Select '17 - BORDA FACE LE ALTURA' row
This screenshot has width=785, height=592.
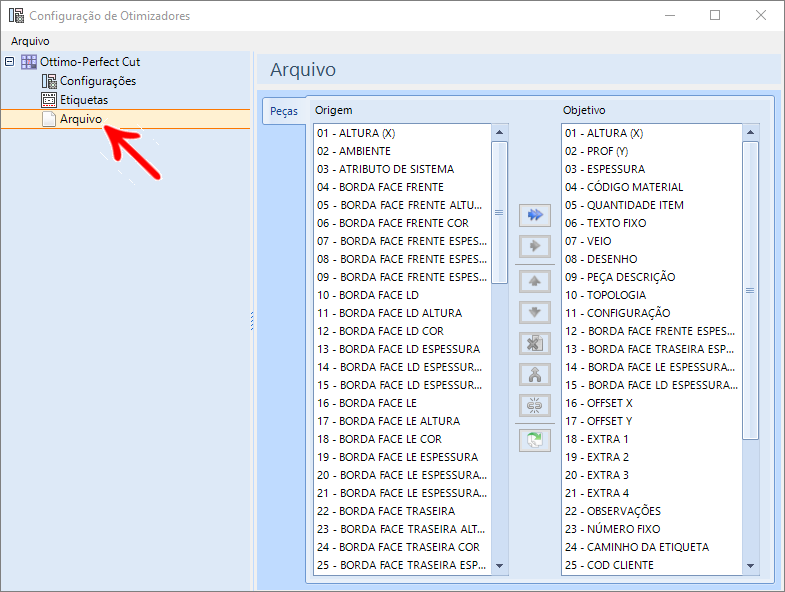tap(403, 422)
